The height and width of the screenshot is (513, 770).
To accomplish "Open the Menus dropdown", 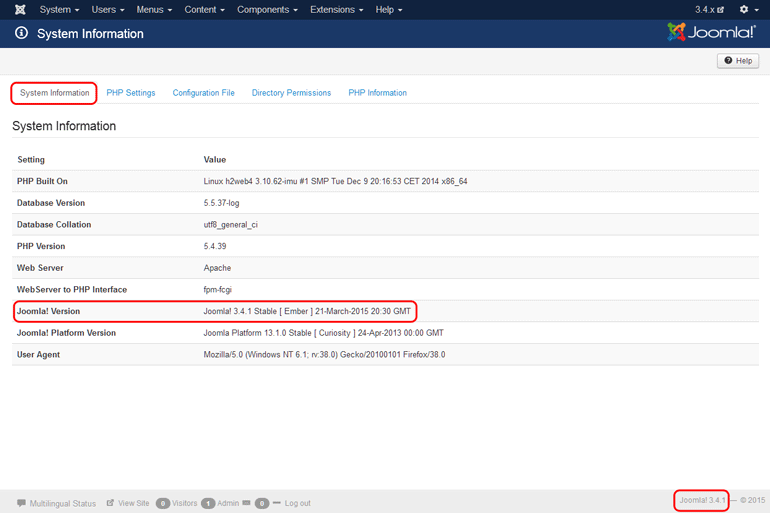I will point(154,9).
